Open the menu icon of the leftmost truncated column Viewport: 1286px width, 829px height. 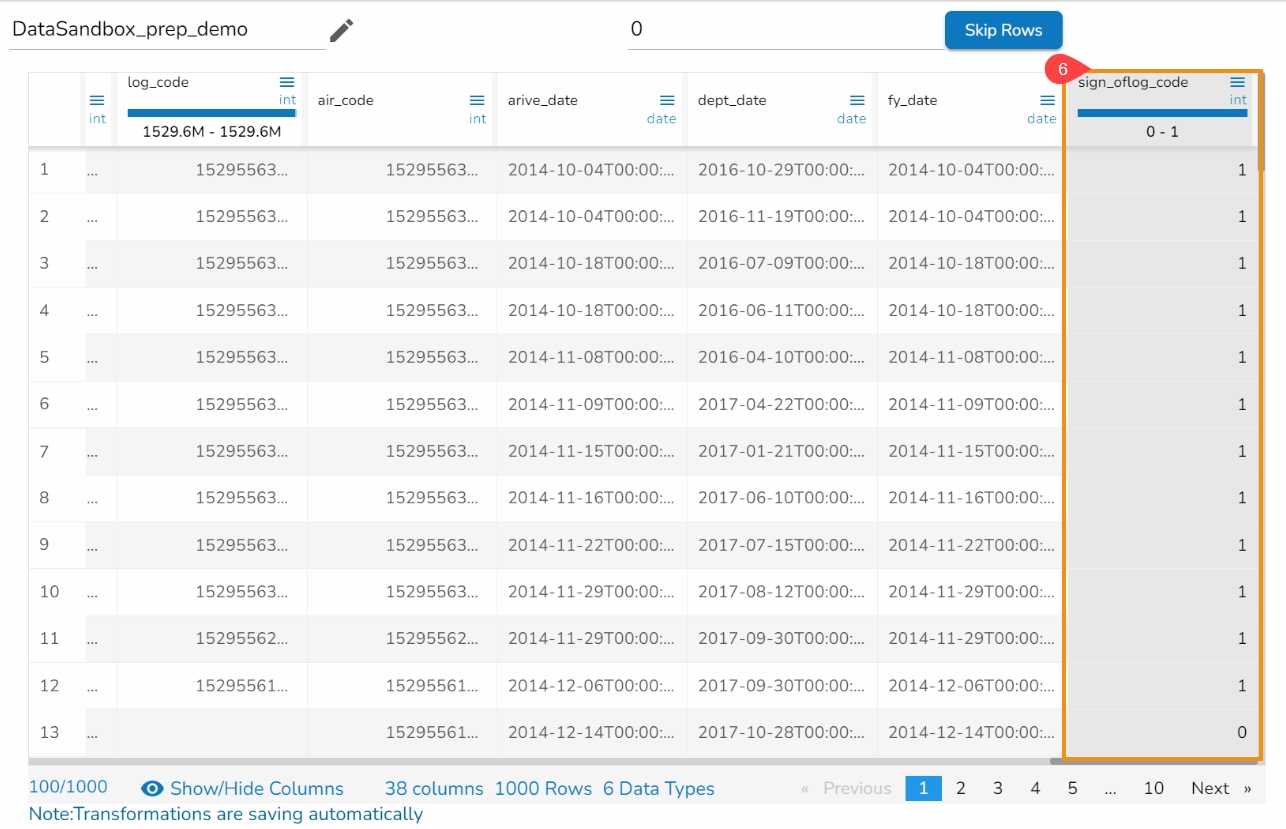pyautogui.click(x=97, y=100)
